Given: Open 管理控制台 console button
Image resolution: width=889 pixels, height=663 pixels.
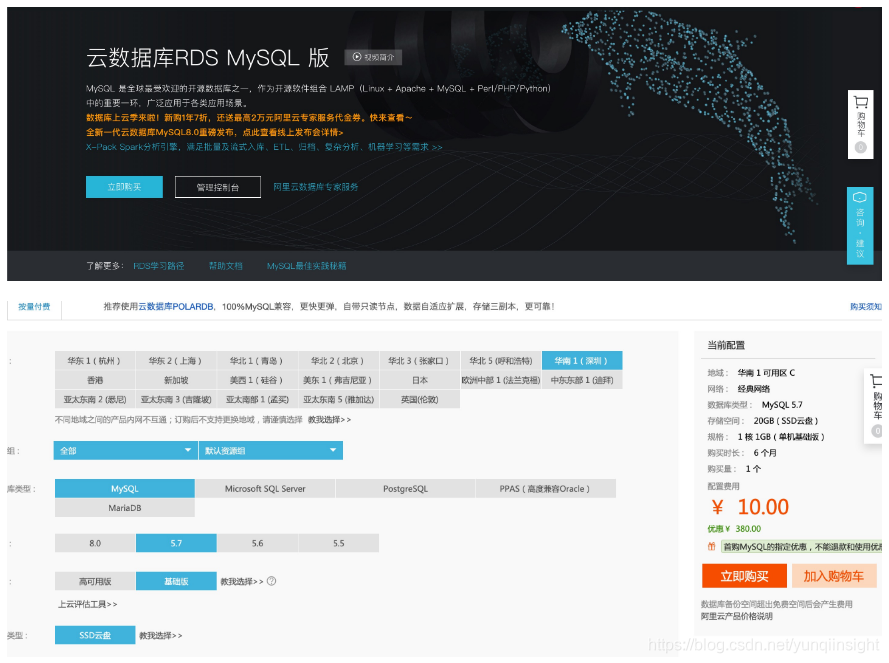Looking at the screenshot, I should pos(218,187).
